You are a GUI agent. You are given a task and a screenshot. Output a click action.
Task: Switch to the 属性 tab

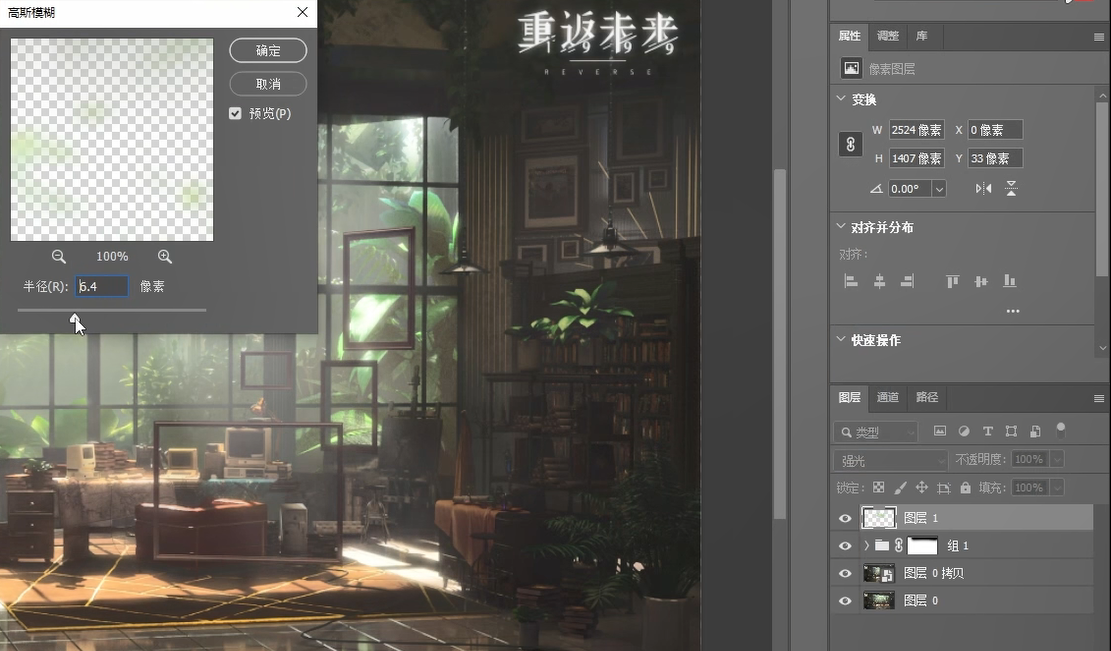pyautogui.click(x=850, y=36)
